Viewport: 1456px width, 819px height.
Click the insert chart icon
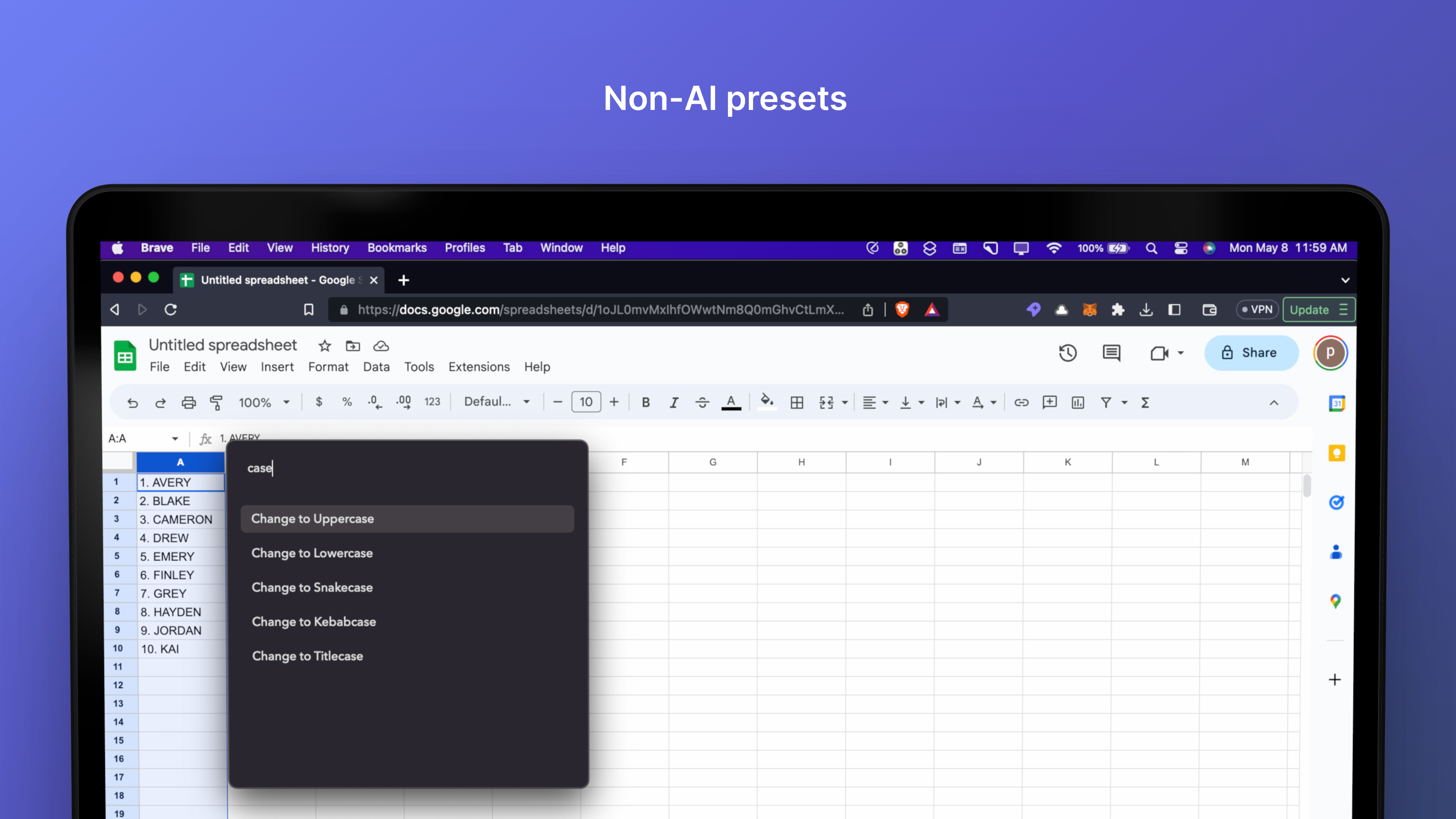1078,402
